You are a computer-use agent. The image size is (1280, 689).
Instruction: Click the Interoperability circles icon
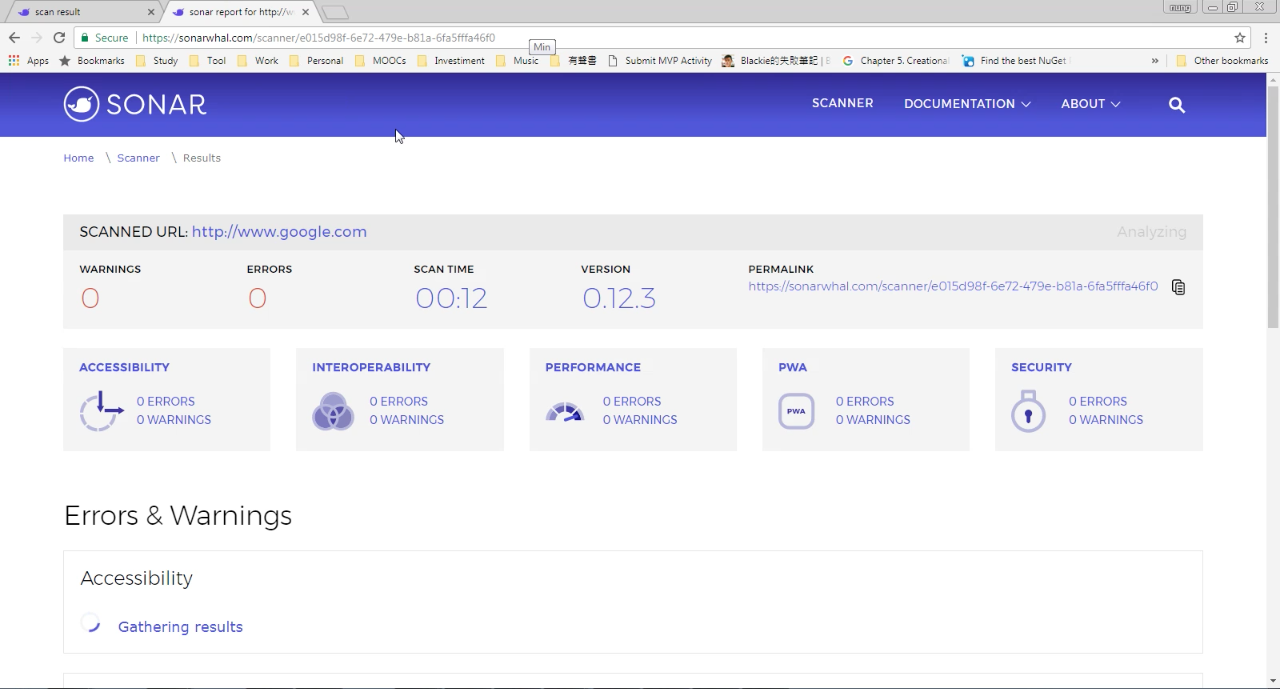[333, 410]
